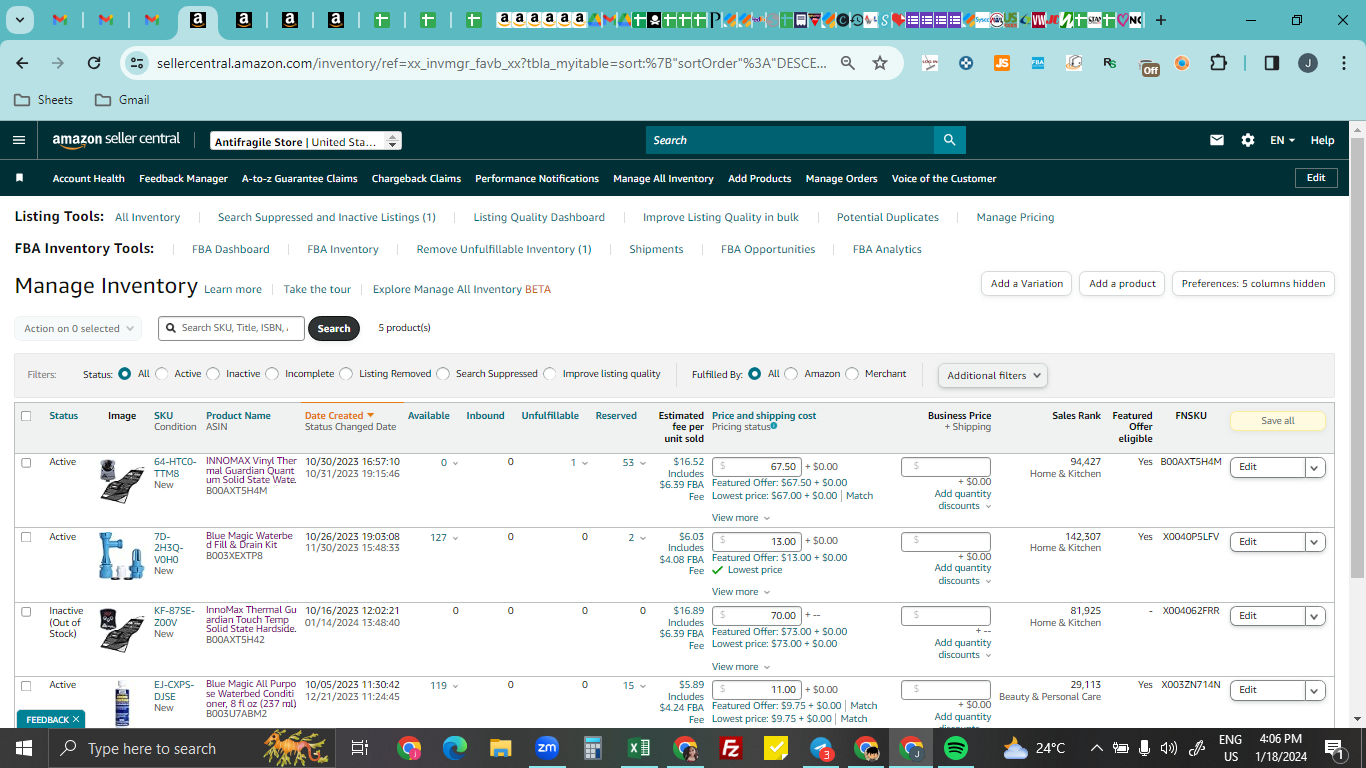Open the Edit dropdown arrow for SKU 7D-2H3Q-V0H0
This screenshot has height=768, width=1366.
pyautogui.click(x=1315, y=542)
